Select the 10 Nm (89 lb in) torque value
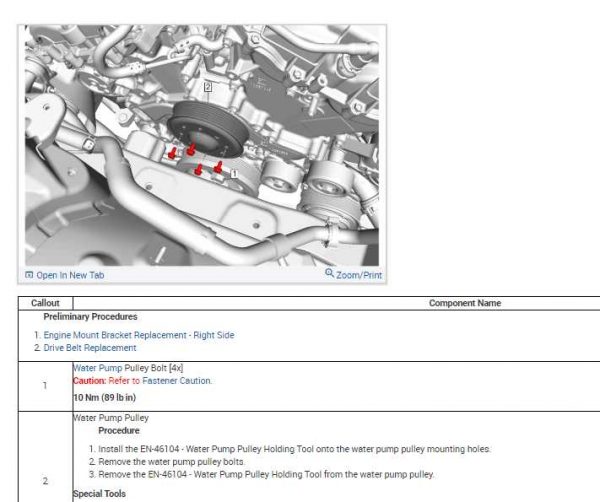600x502 pixels. (104, 398)
